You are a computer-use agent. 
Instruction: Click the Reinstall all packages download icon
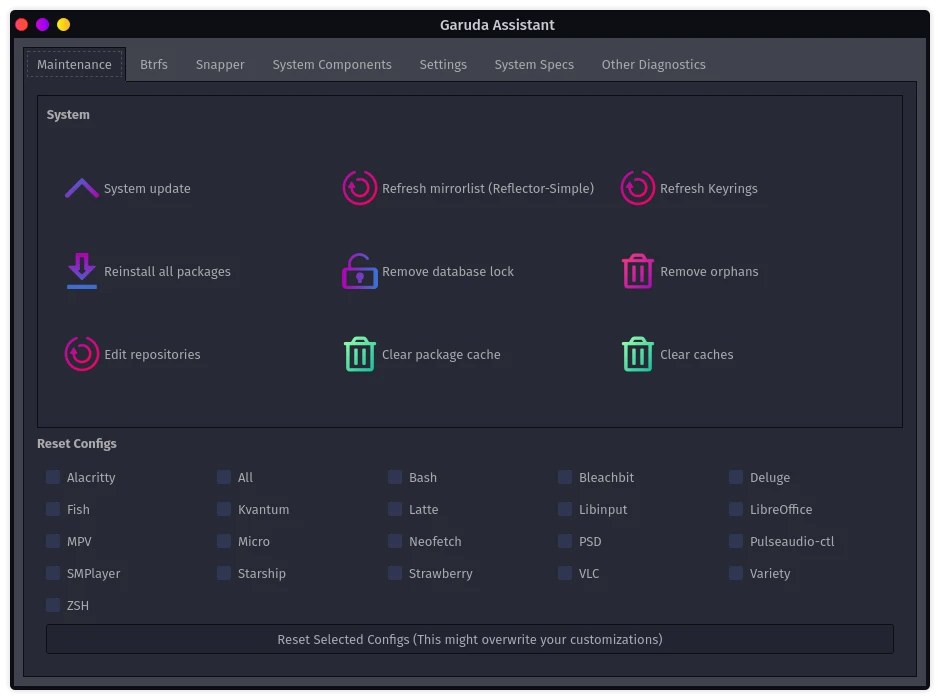tap(82, 271)
